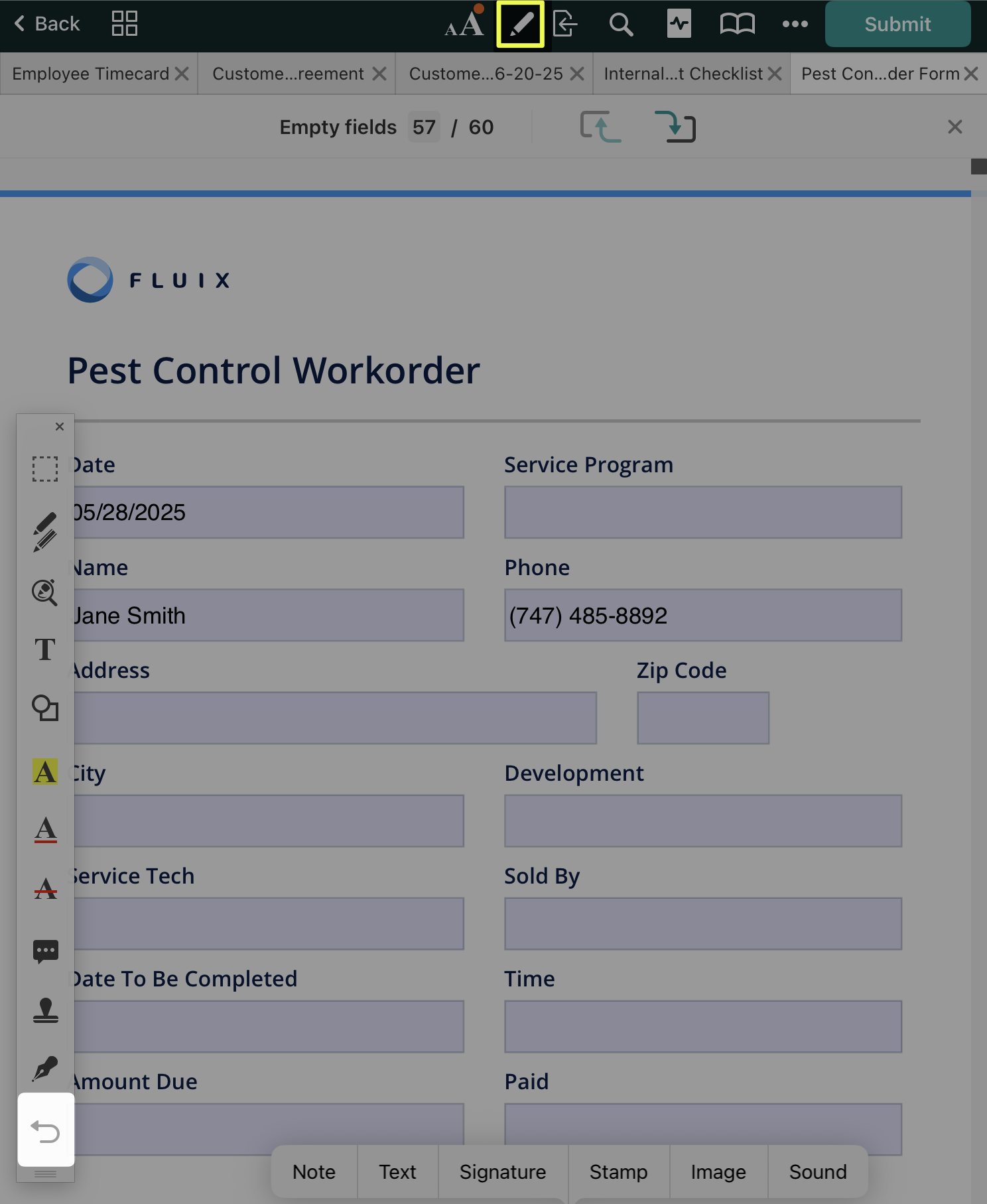Open the document search magnifier

(621, 25)
